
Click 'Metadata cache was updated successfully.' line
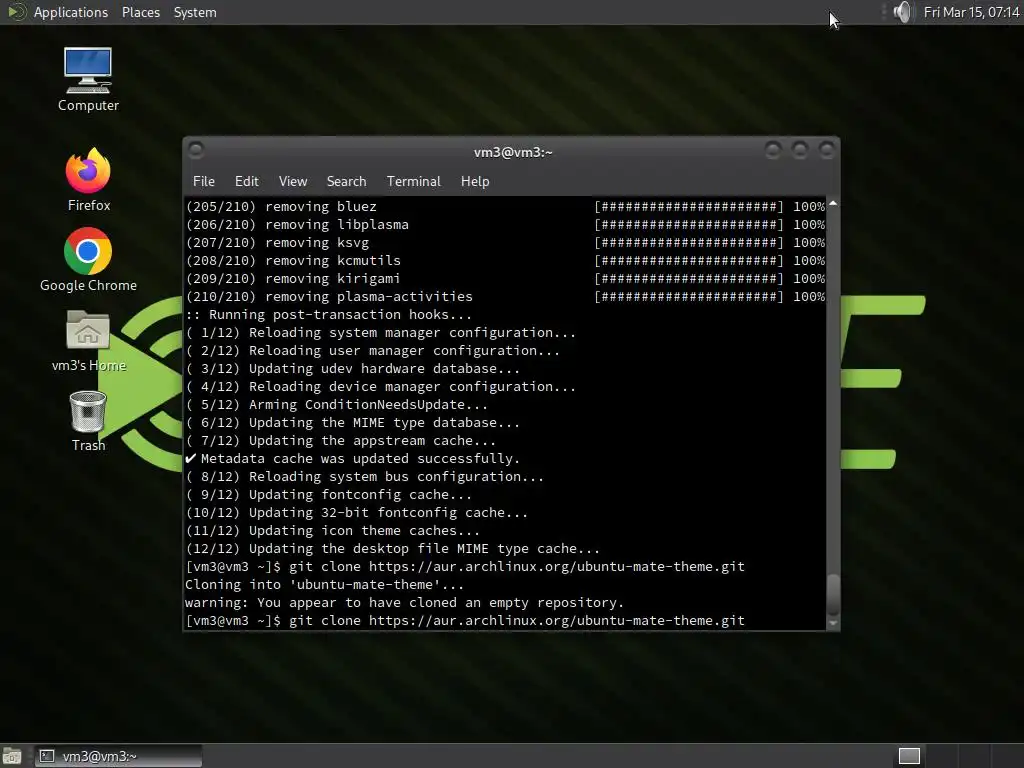point(353,458)
